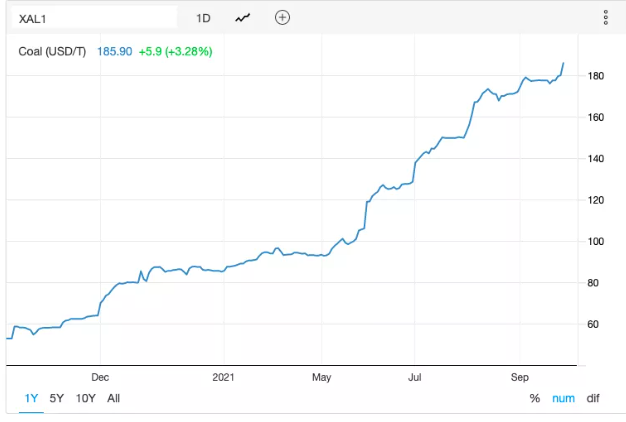The image size is (626, 422).
Task: Switch to dif display mode
Action: 593,398
